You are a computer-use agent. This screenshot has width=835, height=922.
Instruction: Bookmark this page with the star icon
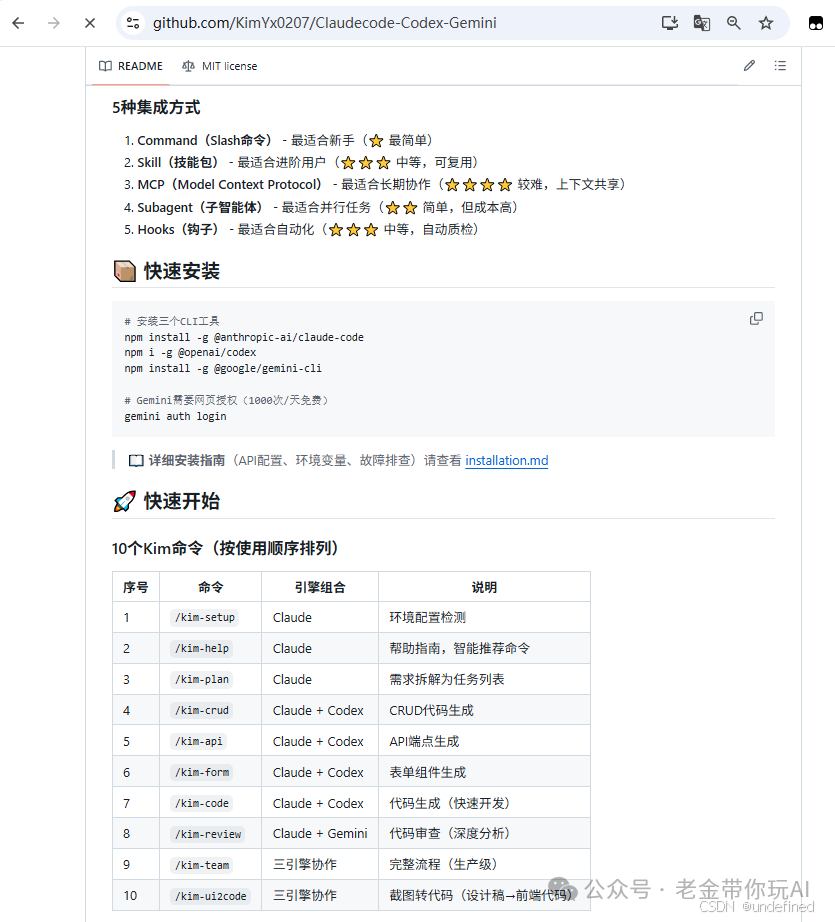click(x=766, y=23)
